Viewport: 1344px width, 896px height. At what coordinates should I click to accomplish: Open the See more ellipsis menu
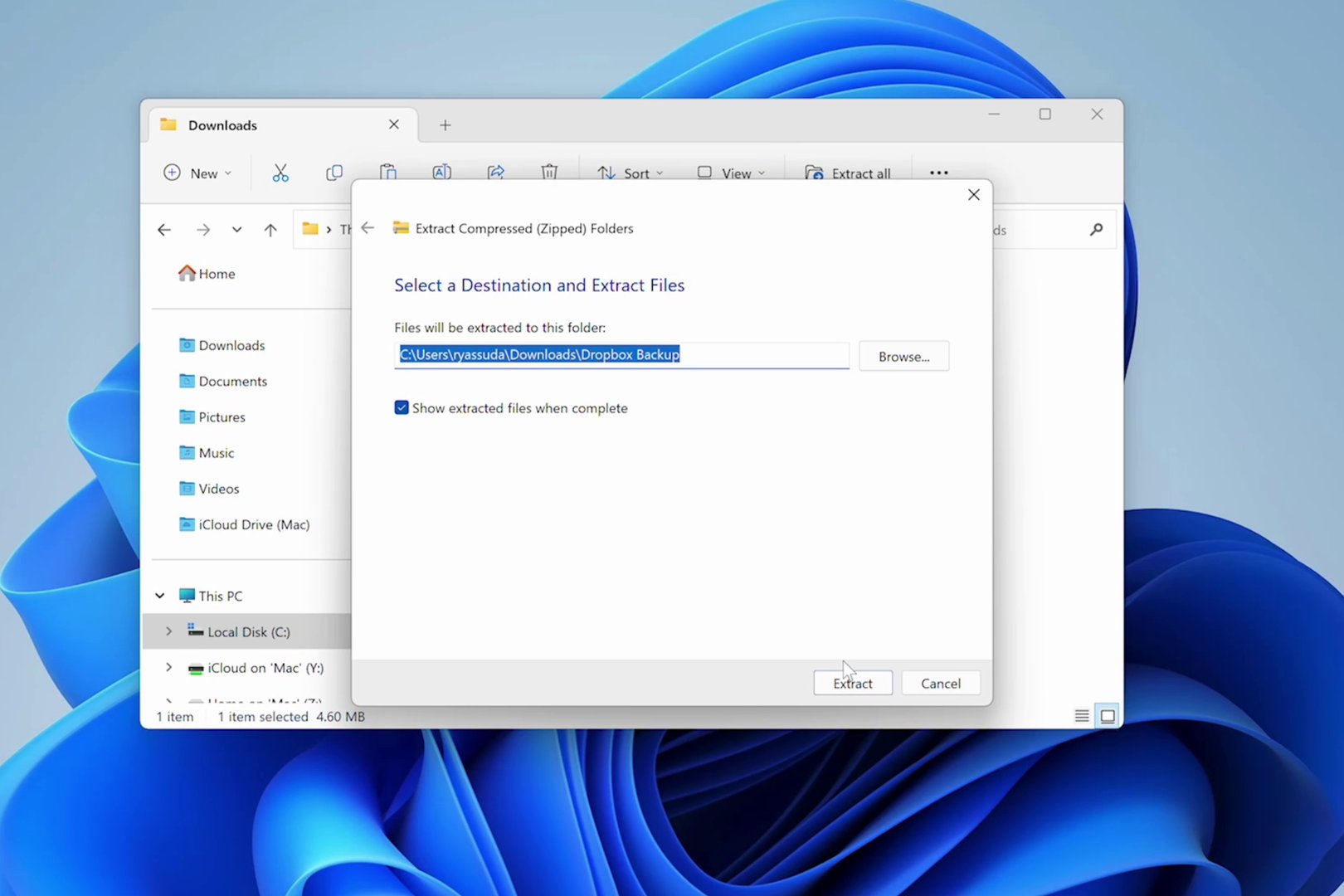(x=938, y=173)
